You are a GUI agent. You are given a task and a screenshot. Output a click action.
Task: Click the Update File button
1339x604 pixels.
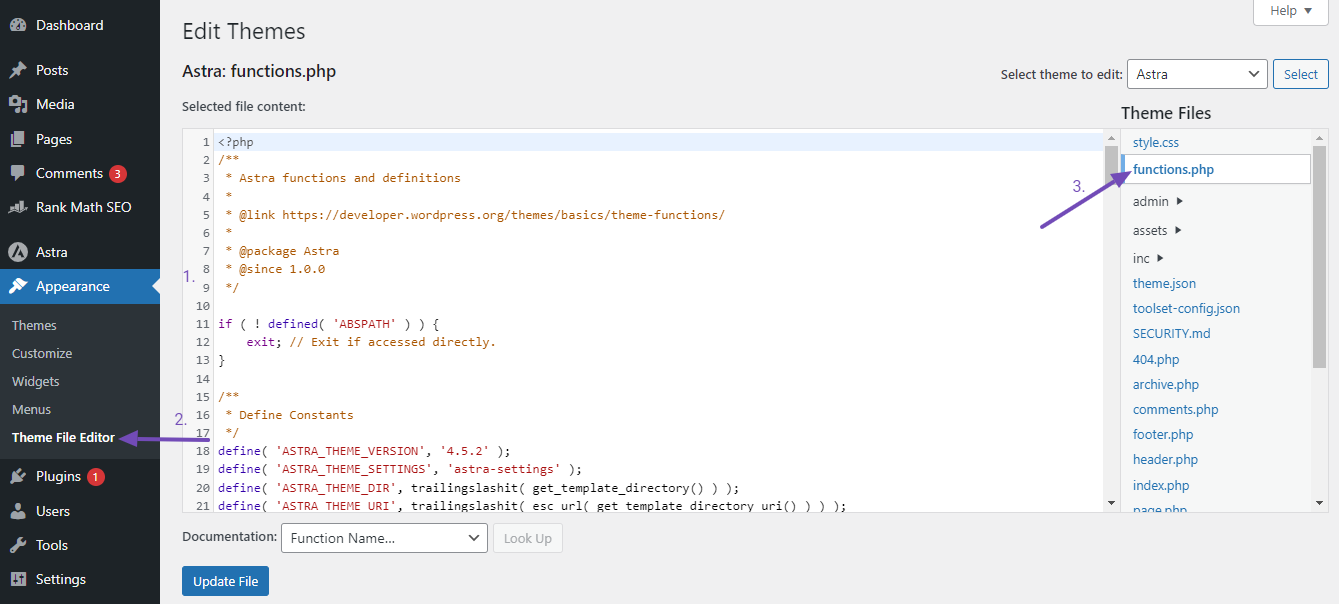[x=225, y=581]
